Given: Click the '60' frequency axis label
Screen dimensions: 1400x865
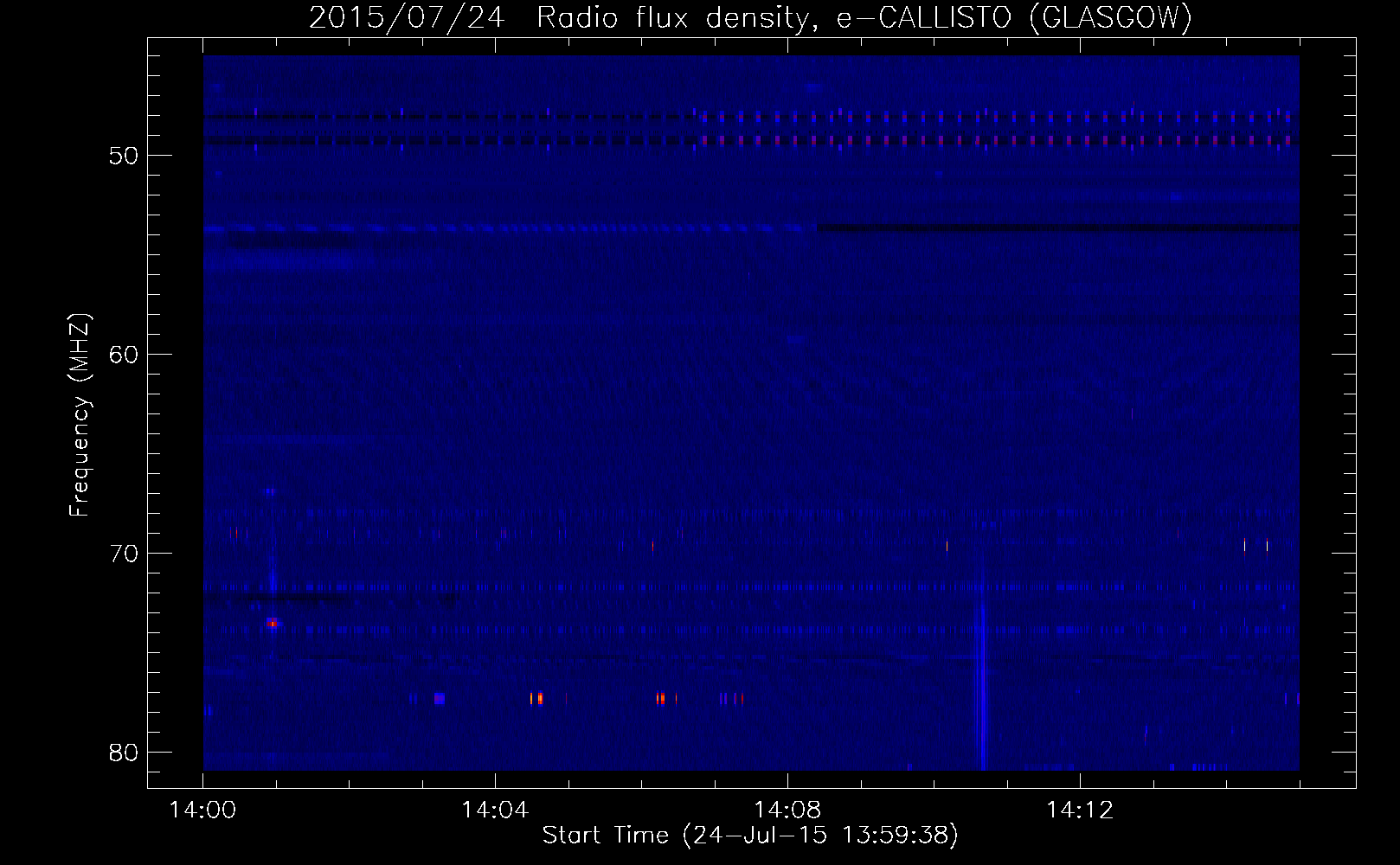Looking at the screenshot, I should coord(125,355).
